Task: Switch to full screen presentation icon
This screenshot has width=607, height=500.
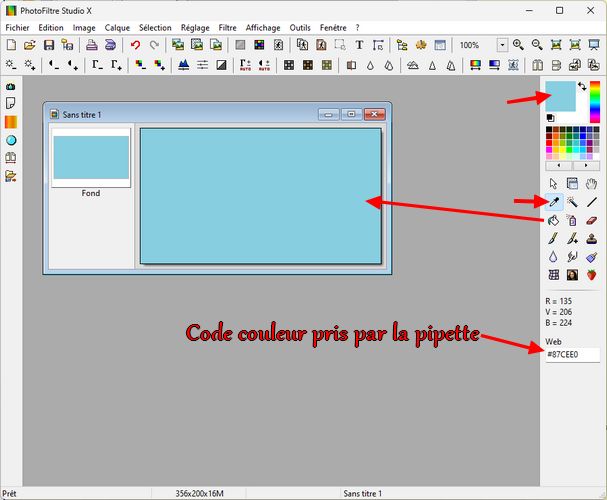Action: click(x=594, y=45)
